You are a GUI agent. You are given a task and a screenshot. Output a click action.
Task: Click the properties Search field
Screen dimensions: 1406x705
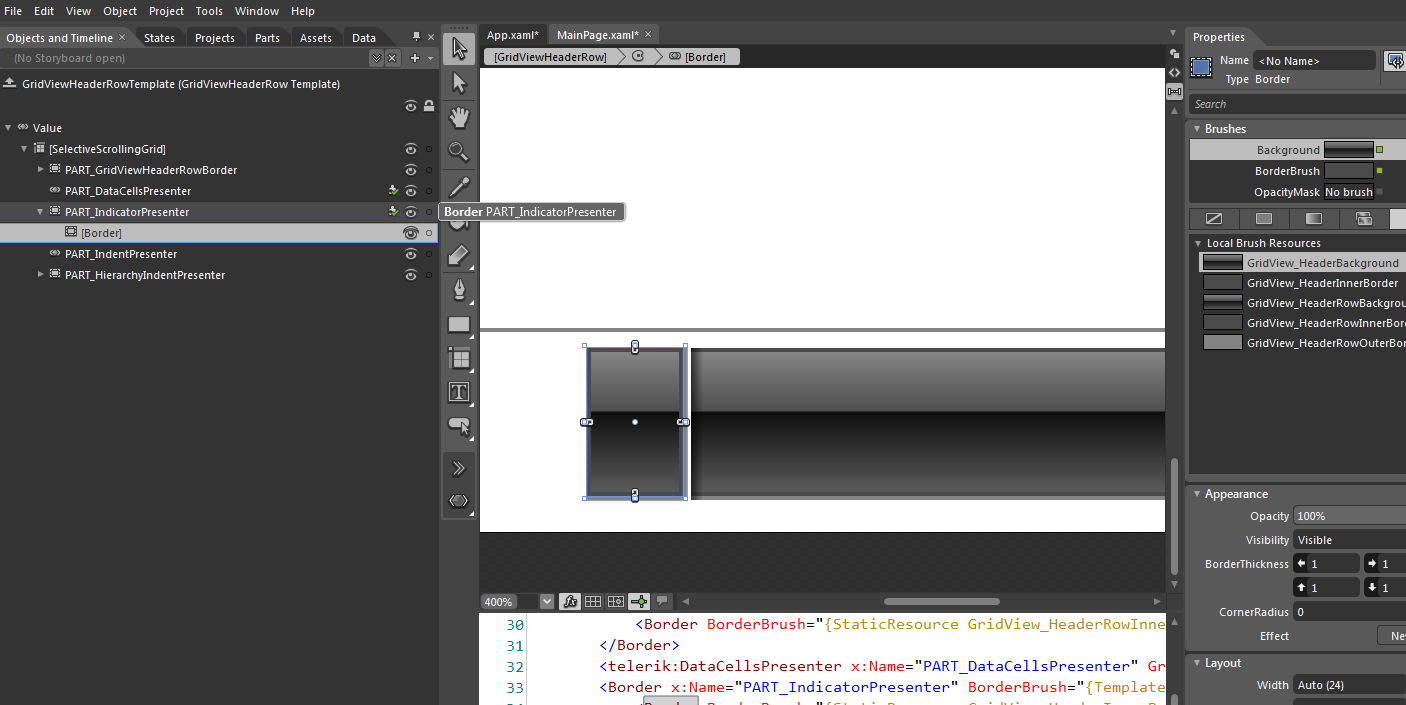[x=1298, y=104]
